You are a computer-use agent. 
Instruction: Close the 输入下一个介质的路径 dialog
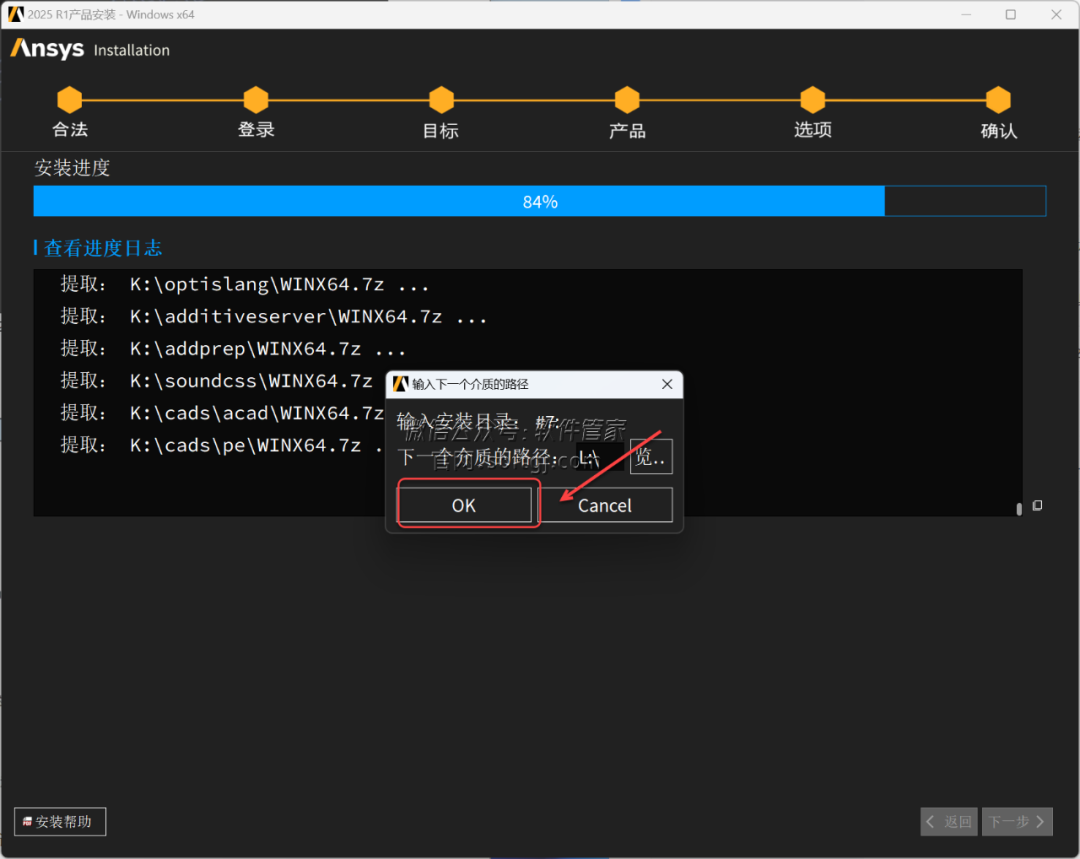click(667, 384)
